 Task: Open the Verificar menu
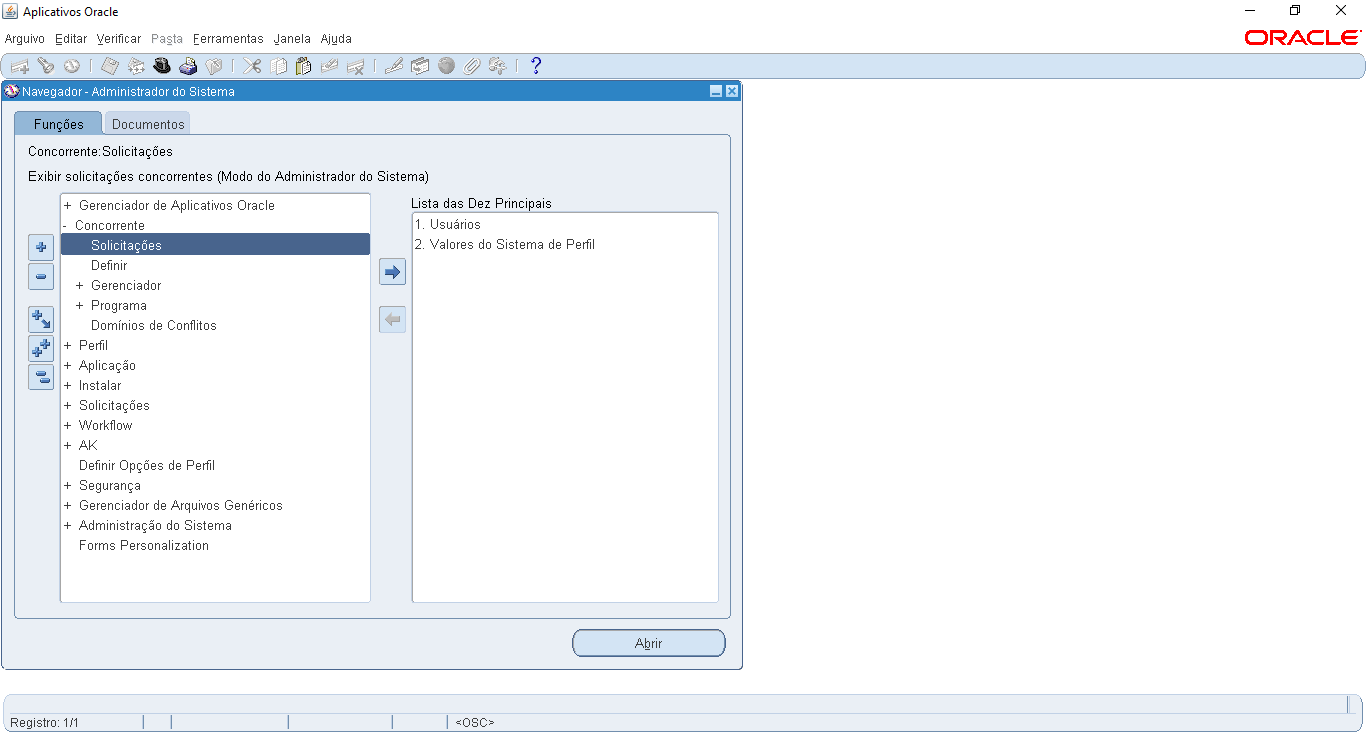point(119,39)
